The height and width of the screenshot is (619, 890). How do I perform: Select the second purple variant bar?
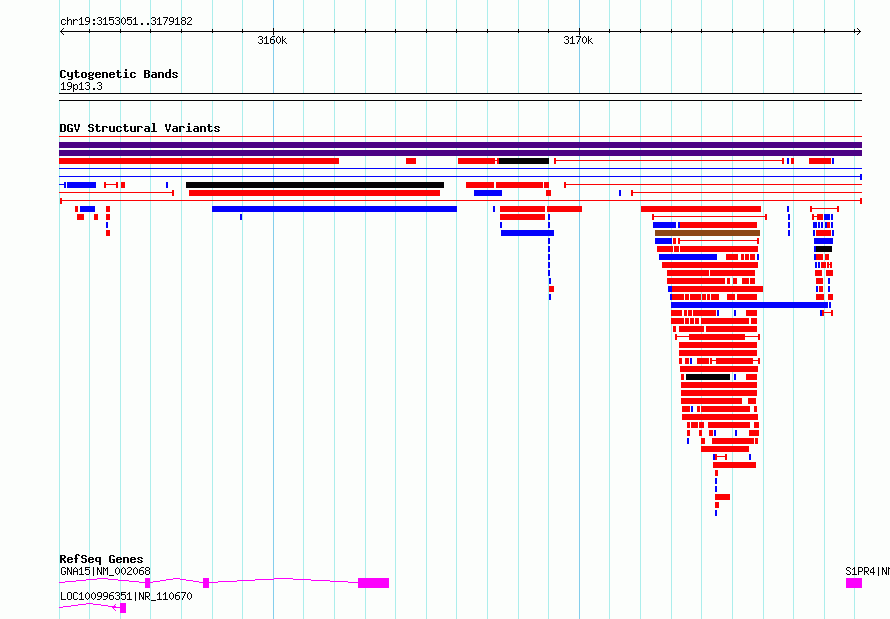(x=460, y=153)
